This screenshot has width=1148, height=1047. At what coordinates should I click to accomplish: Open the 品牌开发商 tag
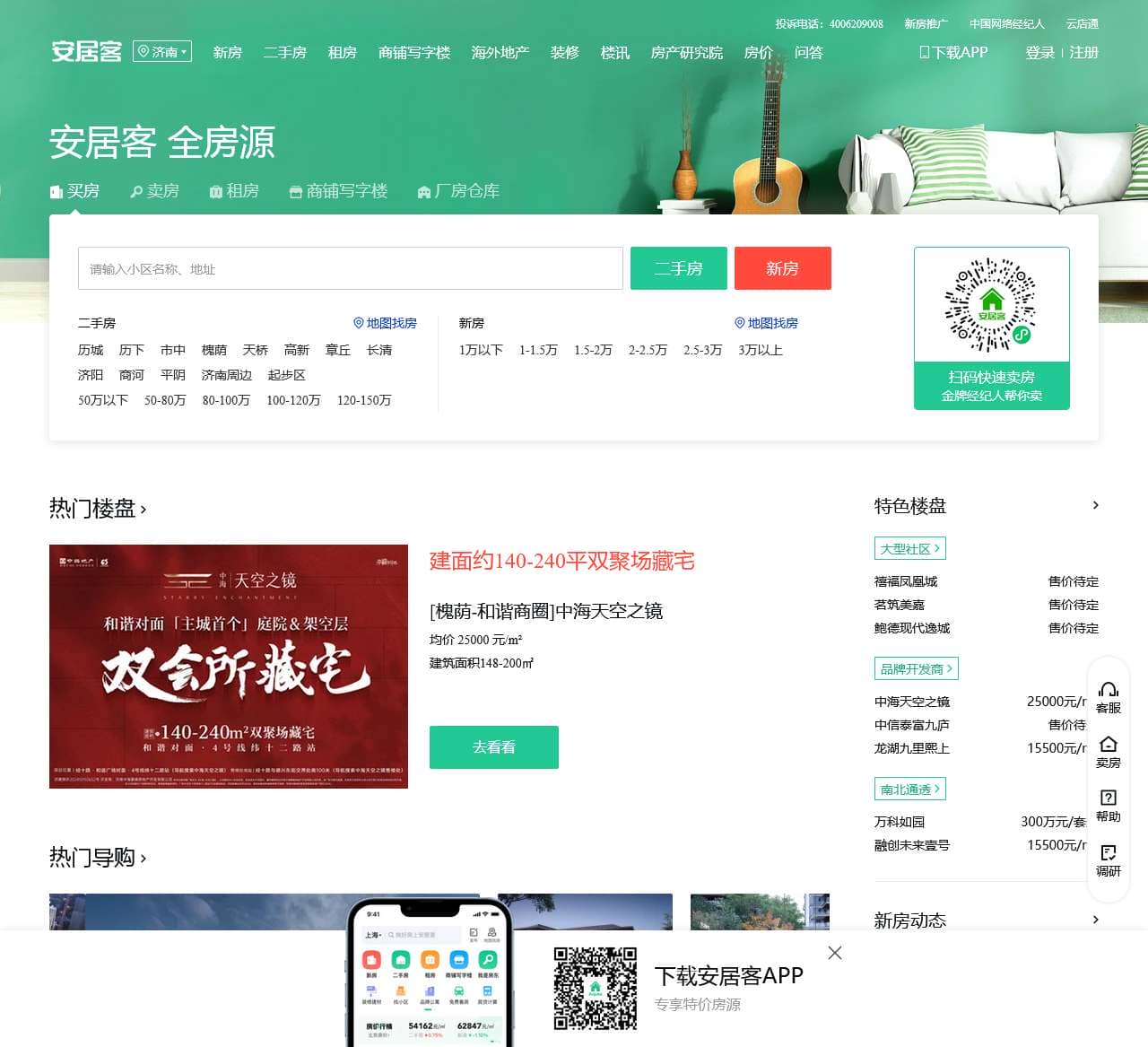(x=917, y=668)
